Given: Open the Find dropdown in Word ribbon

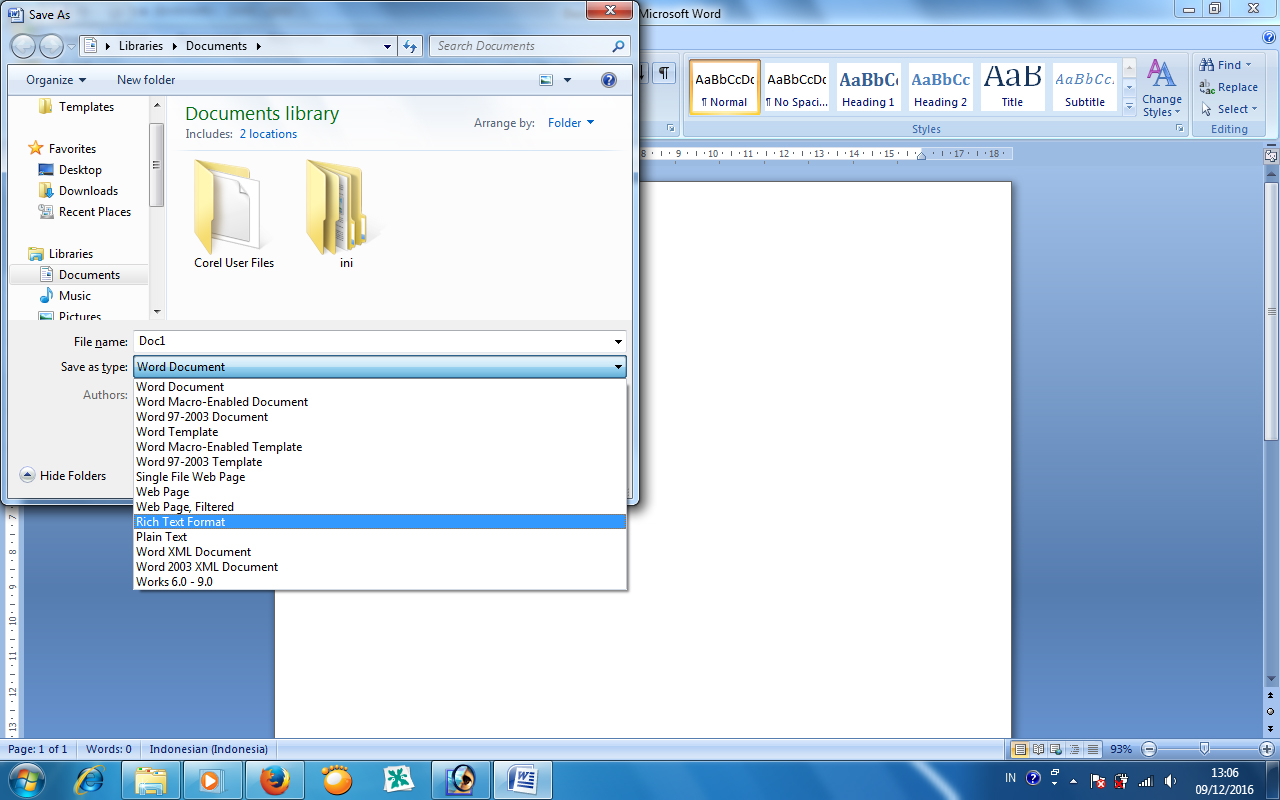Looking at the screenshot, I should 1226,65.
